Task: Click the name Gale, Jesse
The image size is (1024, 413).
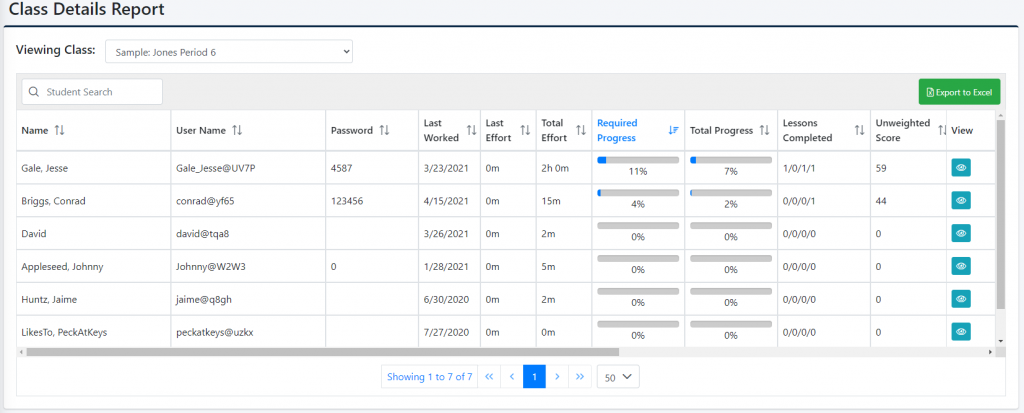Action: point(44,168)
